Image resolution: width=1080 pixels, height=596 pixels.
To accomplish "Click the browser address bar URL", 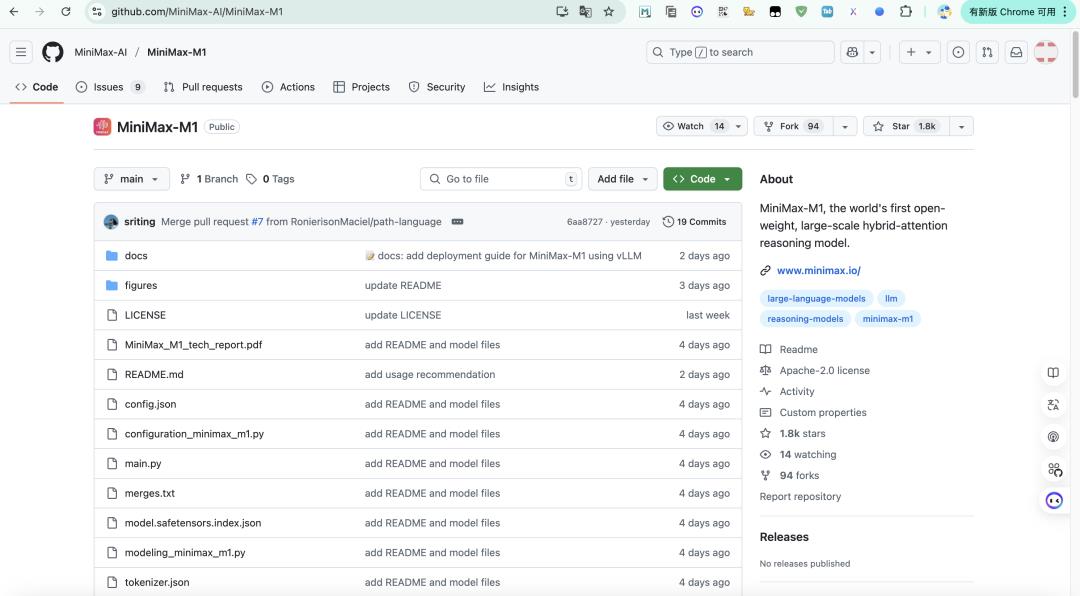I will pyautogui.click(x=197, y=12).
